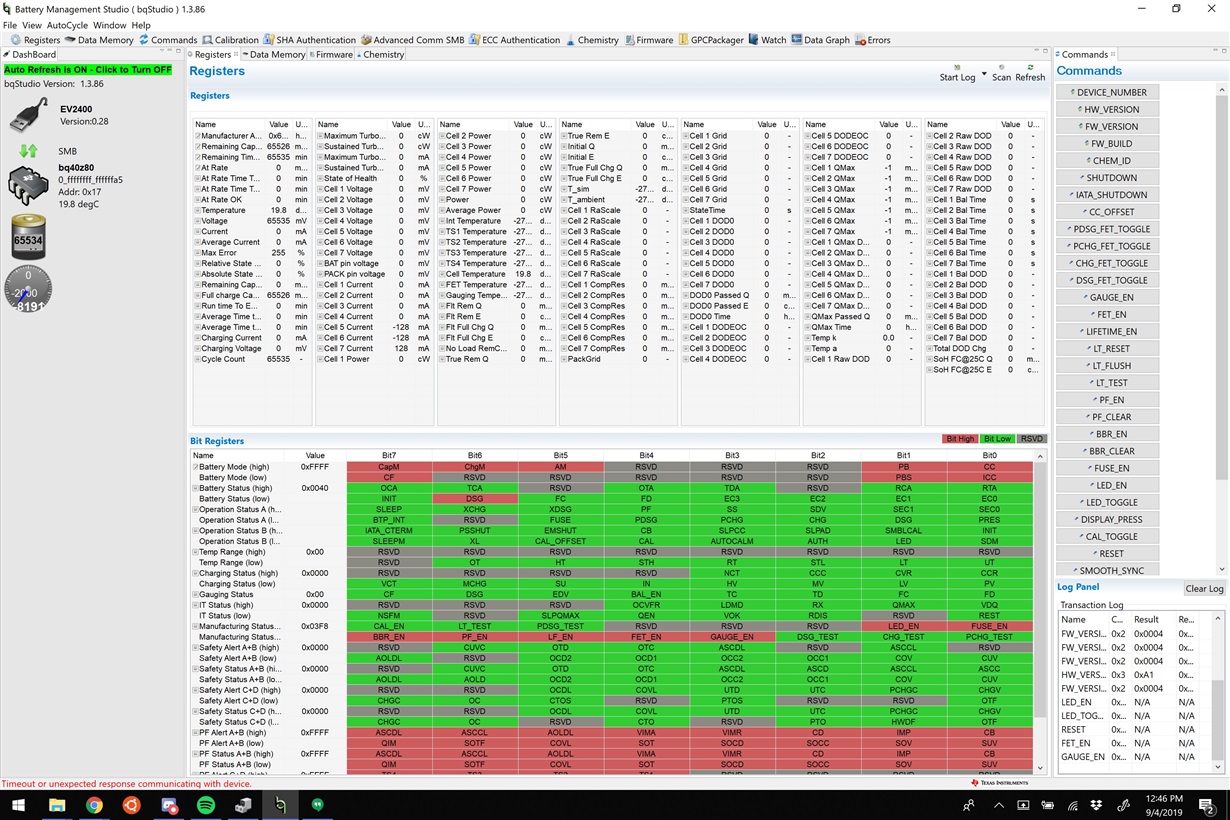This screenshot has width=1230, height=820.
Task: Click the Clear Log button
Action: coord(1204,589)
